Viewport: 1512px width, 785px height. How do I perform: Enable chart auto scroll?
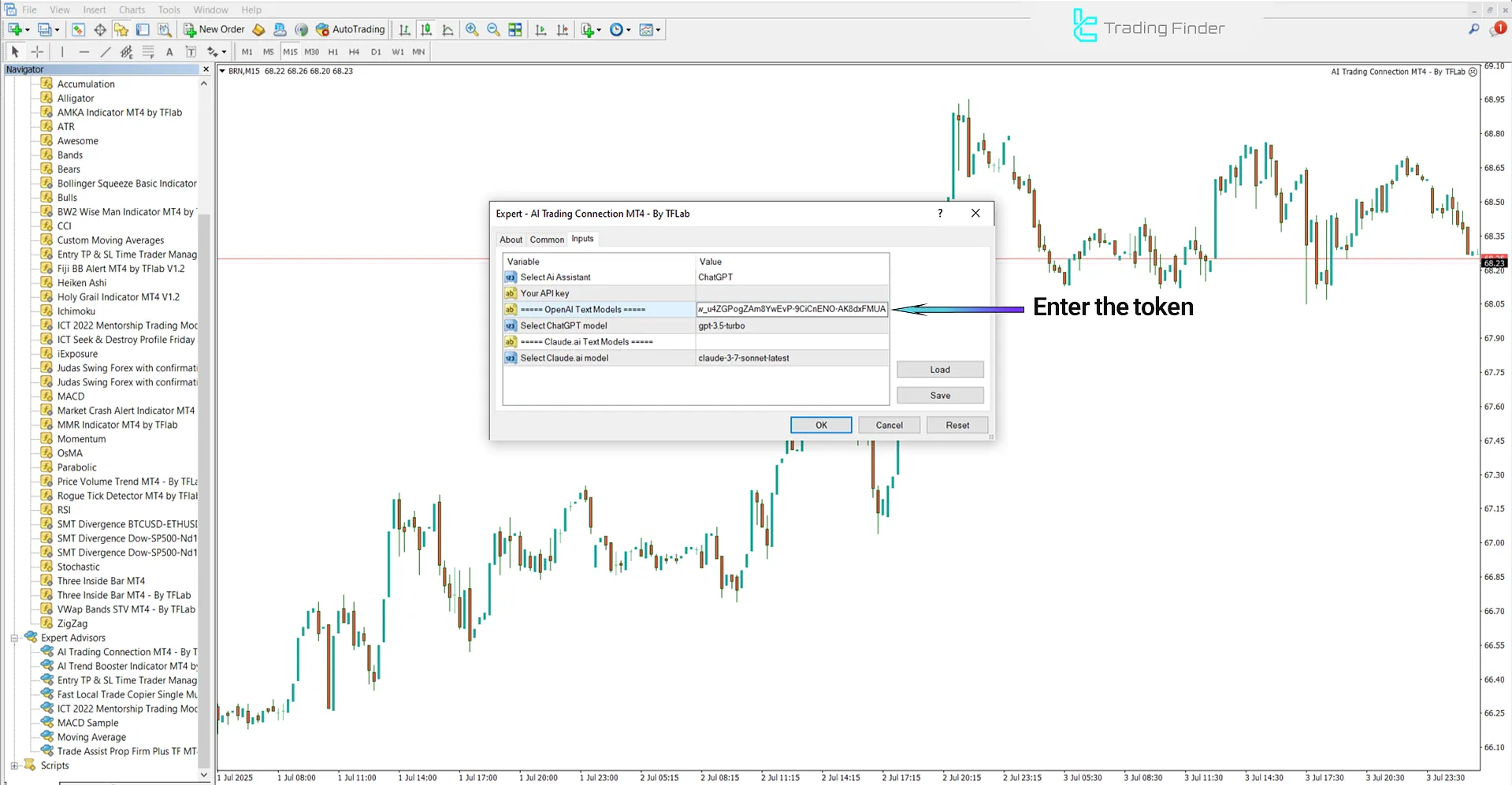(541, 29)
